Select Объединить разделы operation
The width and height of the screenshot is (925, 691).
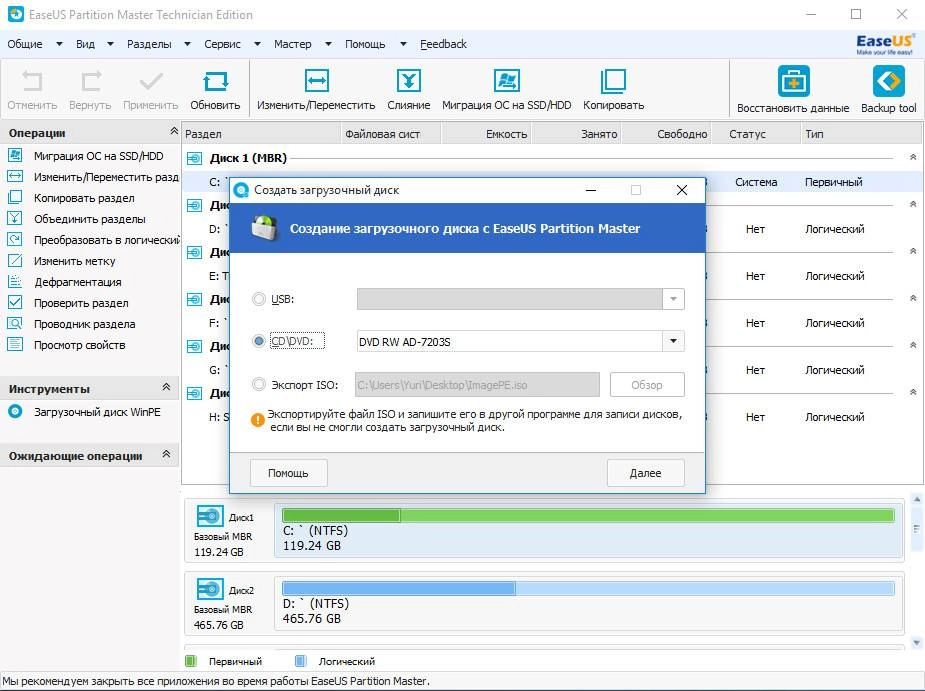(90, 219)
